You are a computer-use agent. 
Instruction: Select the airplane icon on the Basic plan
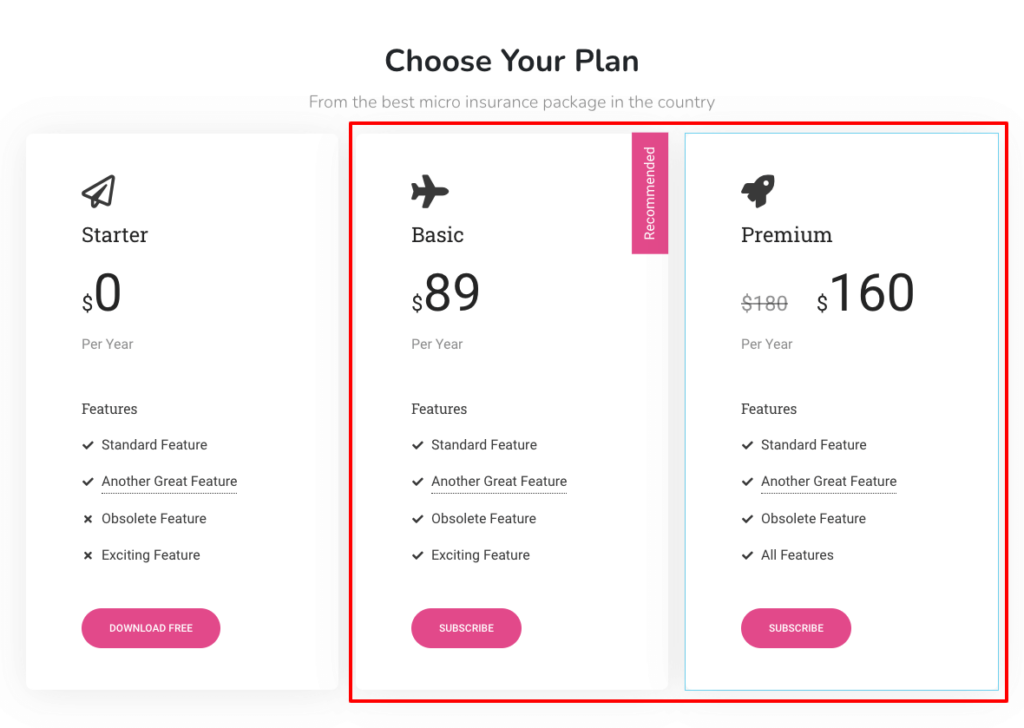[x=428, y=191]
